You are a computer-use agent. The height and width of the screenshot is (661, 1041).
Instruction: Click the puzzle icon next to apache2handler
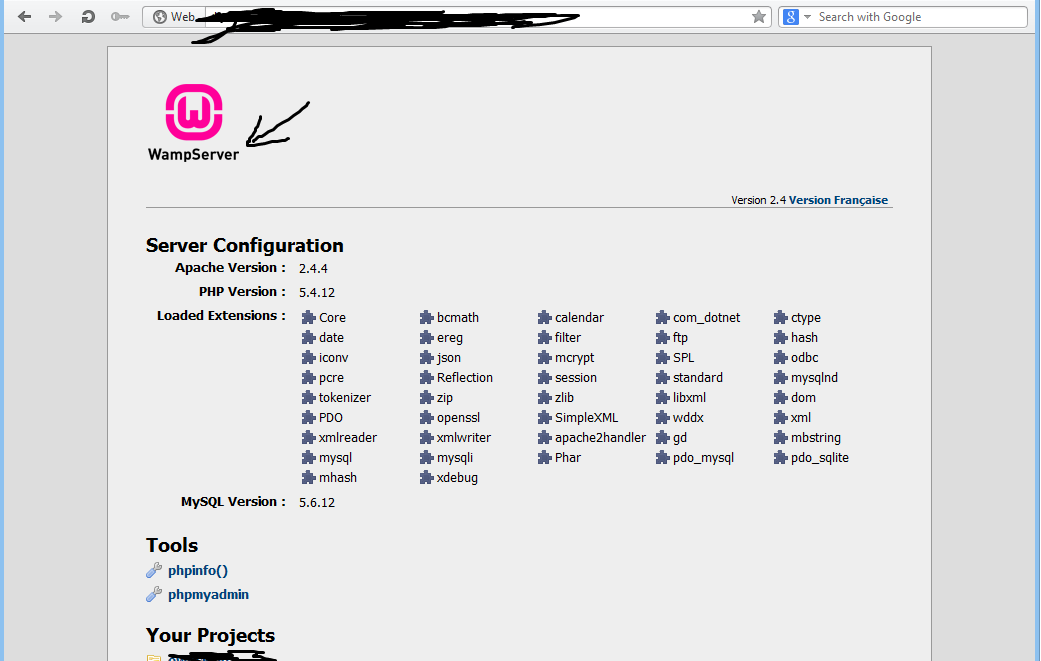tap(545, 438)
